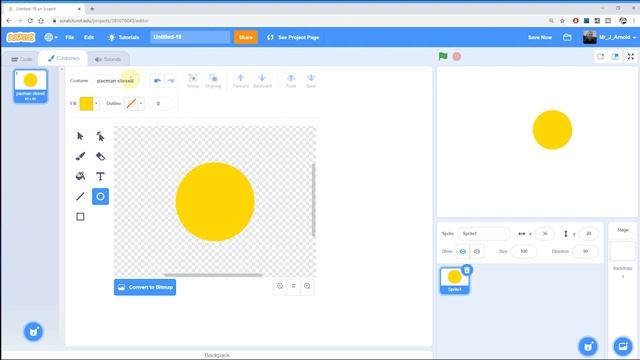Open the Outline color dropdown
Viewport: 640px width, 360px height.
(x=141, y=104)
